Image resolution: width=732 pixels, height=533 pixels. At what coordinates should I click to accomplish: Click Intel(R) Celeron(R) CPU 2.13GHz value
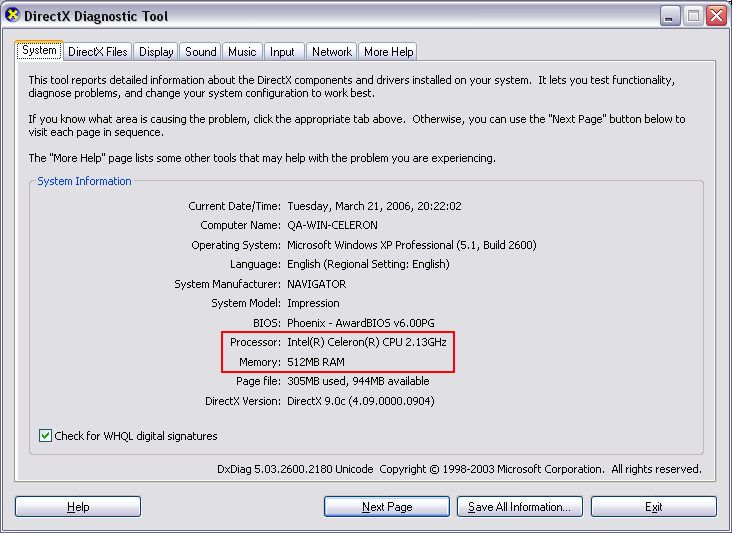[x=367, y=342]
